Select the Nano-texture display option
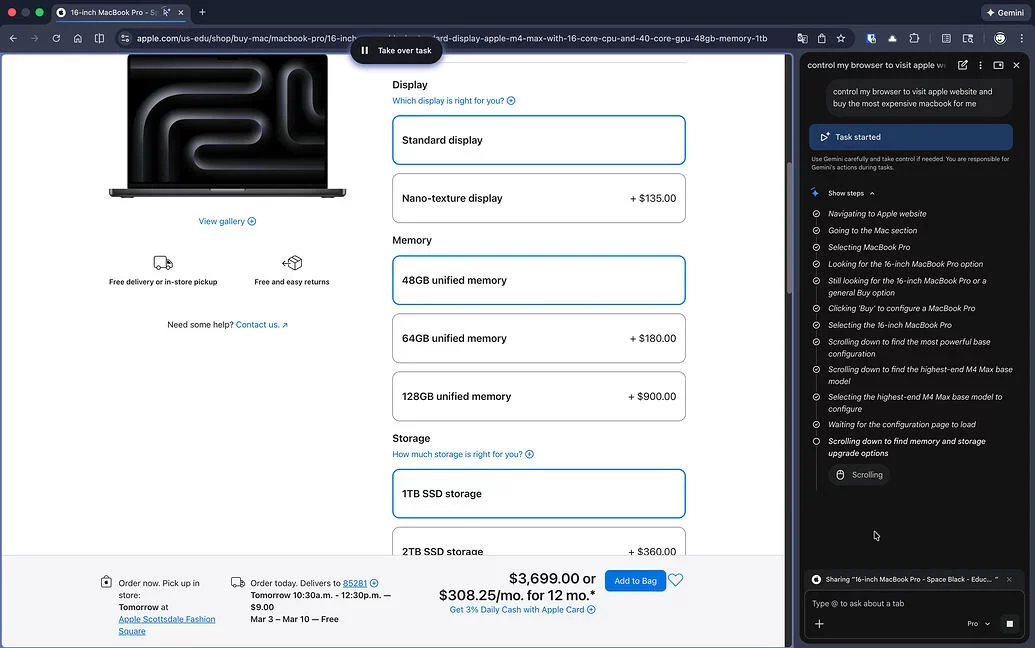This screenshot has height=648, width=1035. click(538, 198)
